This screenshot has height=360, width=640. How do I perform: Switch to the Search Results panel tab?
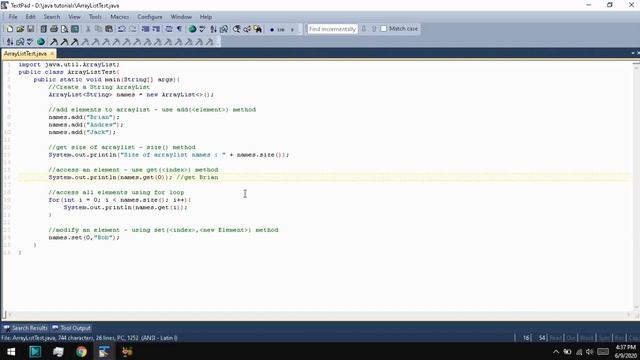coord(26,328)
